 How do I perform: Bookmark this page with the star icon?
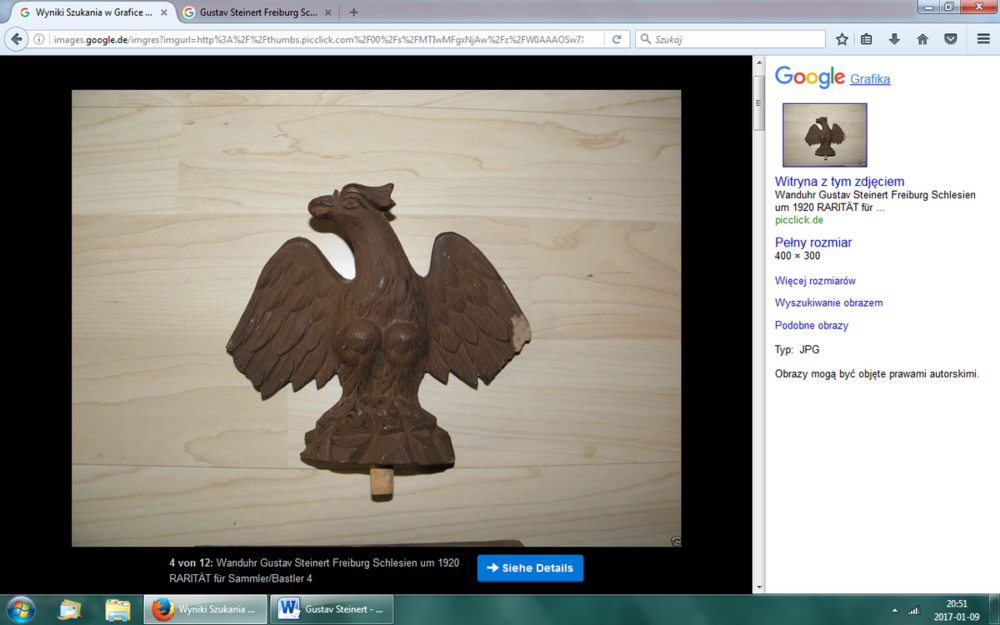tap(842, 39)
